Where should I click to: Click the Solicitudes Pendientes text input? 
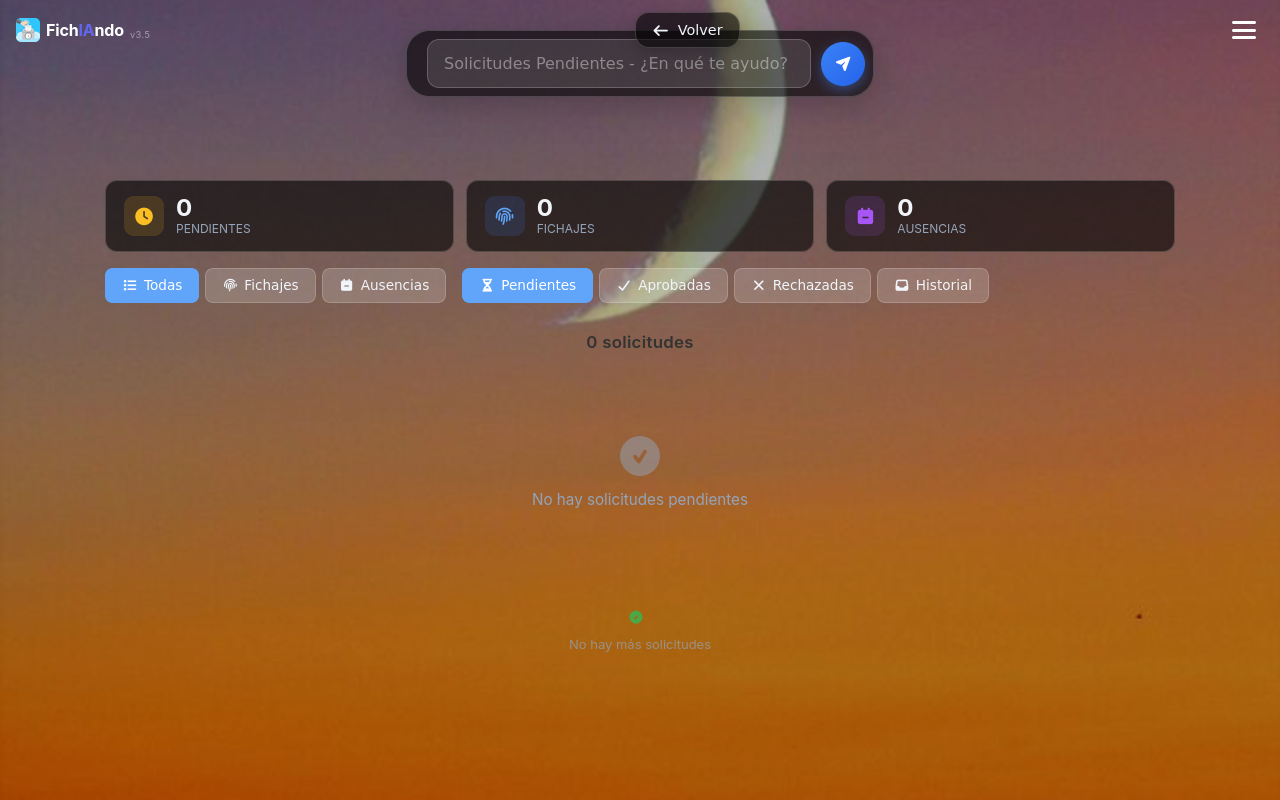coord(619,64)
